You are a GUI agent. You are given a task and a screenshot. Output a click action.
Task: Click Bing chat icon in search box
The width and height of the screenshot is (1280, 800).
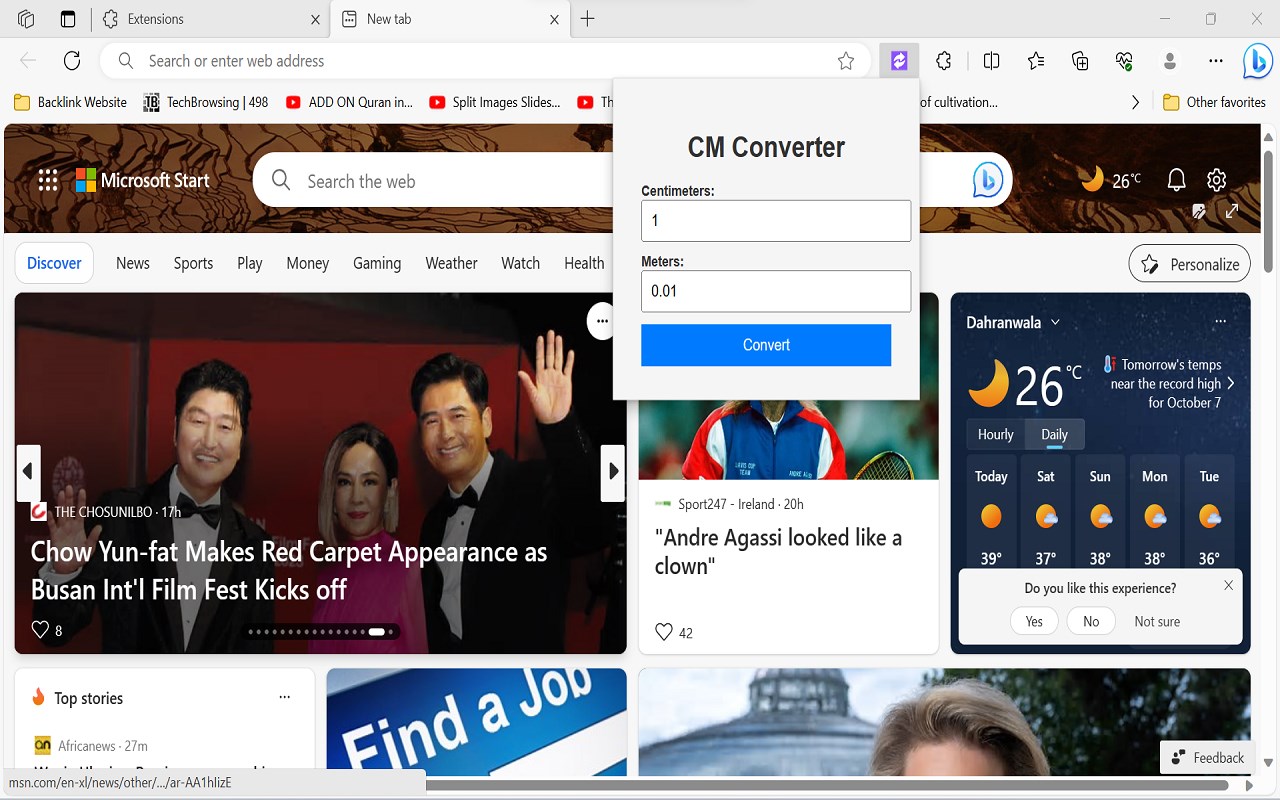(x=988, y=180)
